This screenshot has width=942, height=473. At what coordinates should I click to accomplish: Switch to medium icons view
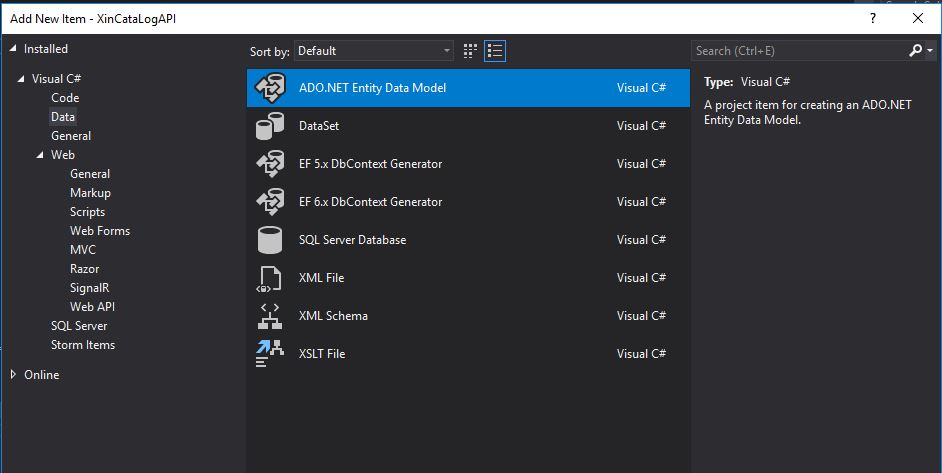tap(470, 51)
